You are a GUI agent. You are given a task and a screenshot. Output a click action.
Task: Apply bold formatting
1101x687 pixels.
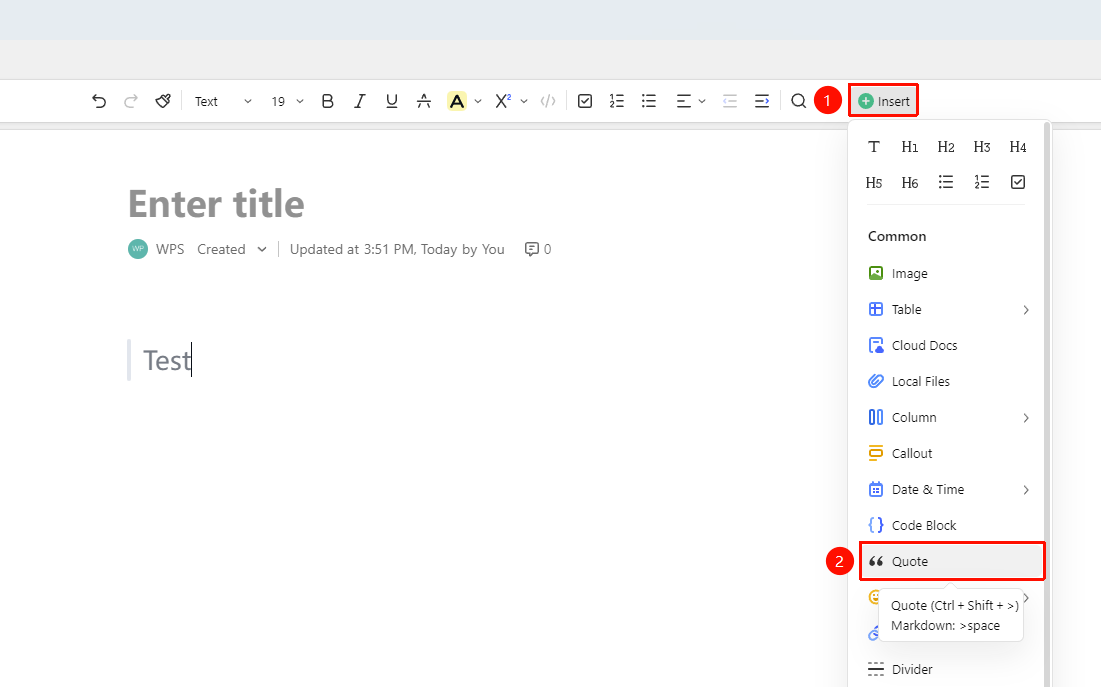[327, 101]
